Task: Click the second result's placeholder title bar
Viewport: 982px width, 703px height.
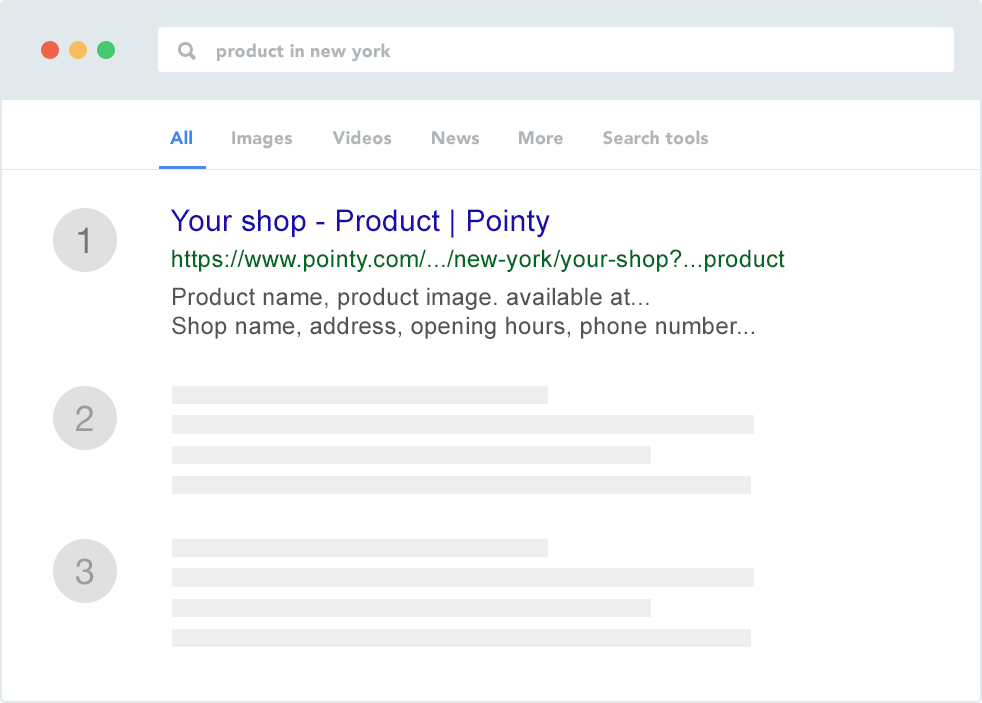Action: tap(359, 394)
